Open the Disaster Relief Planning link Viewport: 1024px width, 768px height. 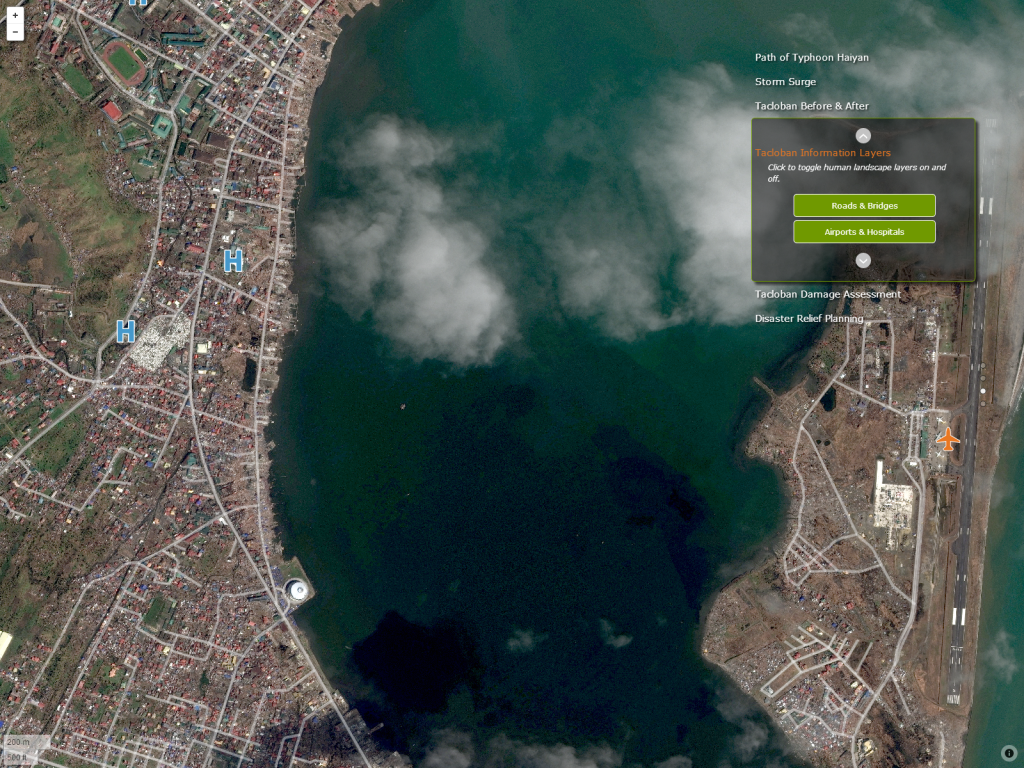coord(808,318)
